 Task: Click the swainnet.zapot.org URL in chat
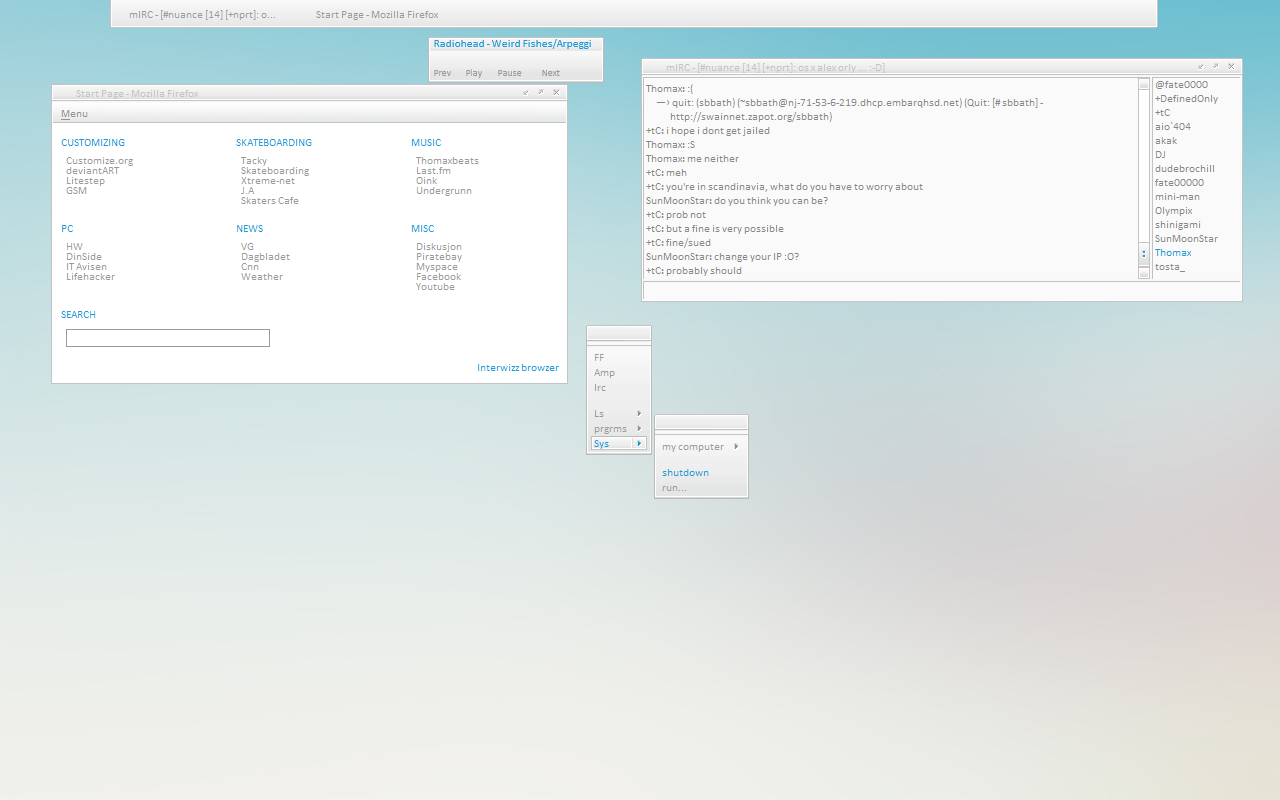point(751,117)
